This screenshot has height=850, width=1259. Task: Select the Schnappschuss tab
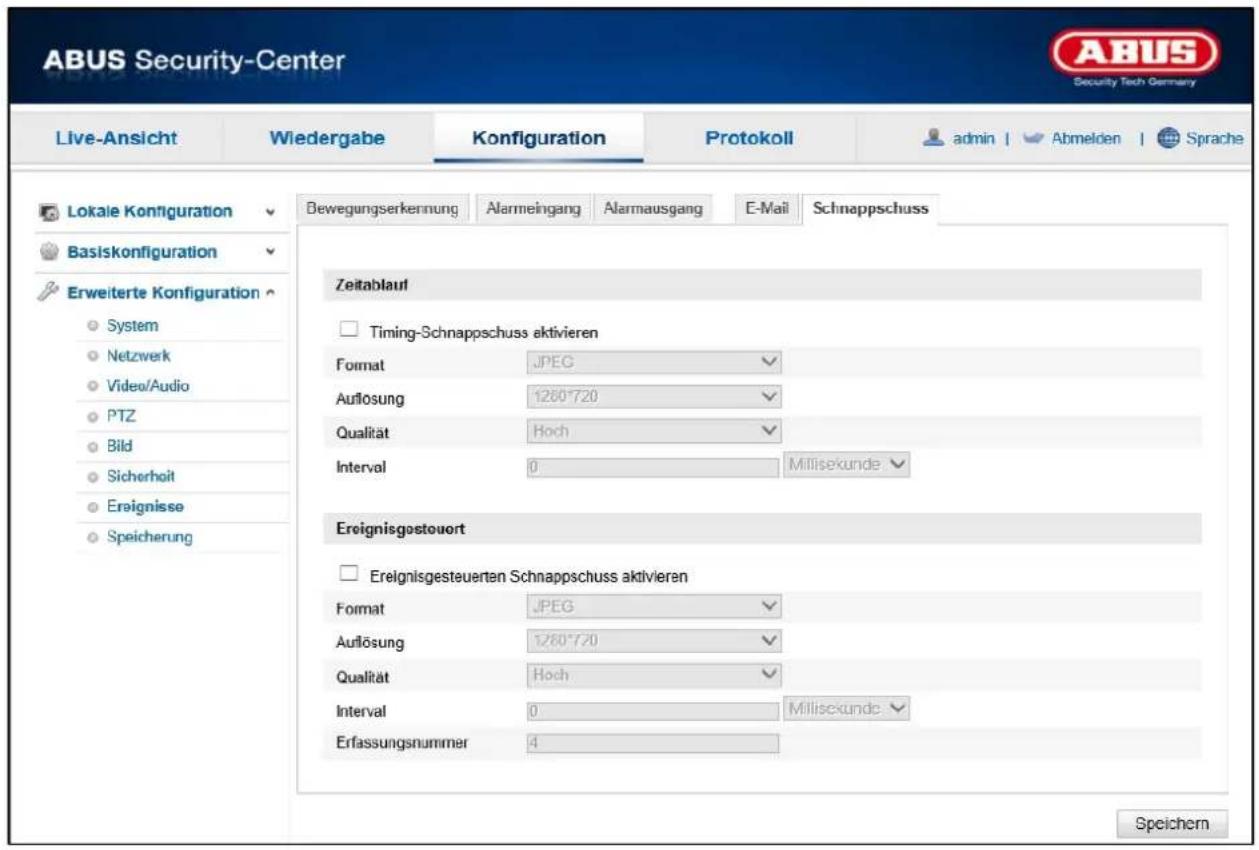coord(870,208)
